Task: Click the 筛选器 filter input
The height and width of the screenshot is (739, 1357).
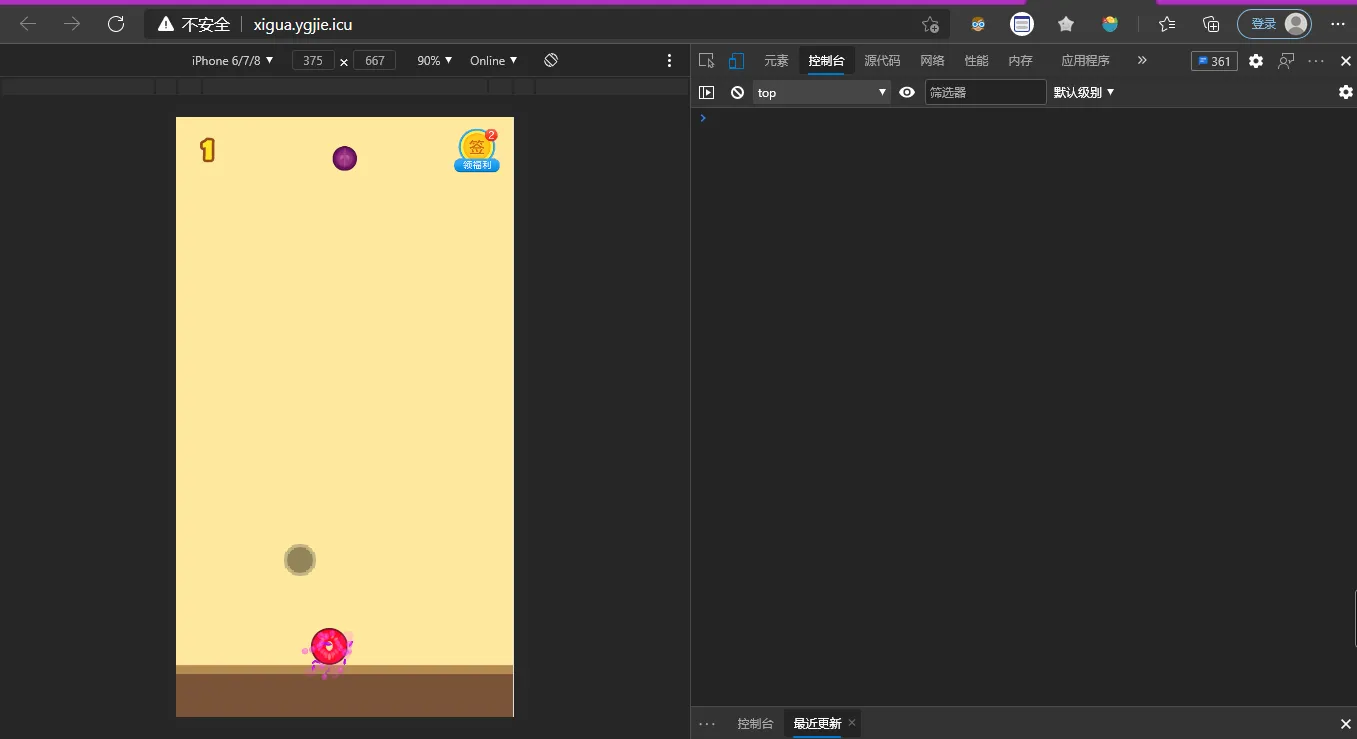Action: 986,92
